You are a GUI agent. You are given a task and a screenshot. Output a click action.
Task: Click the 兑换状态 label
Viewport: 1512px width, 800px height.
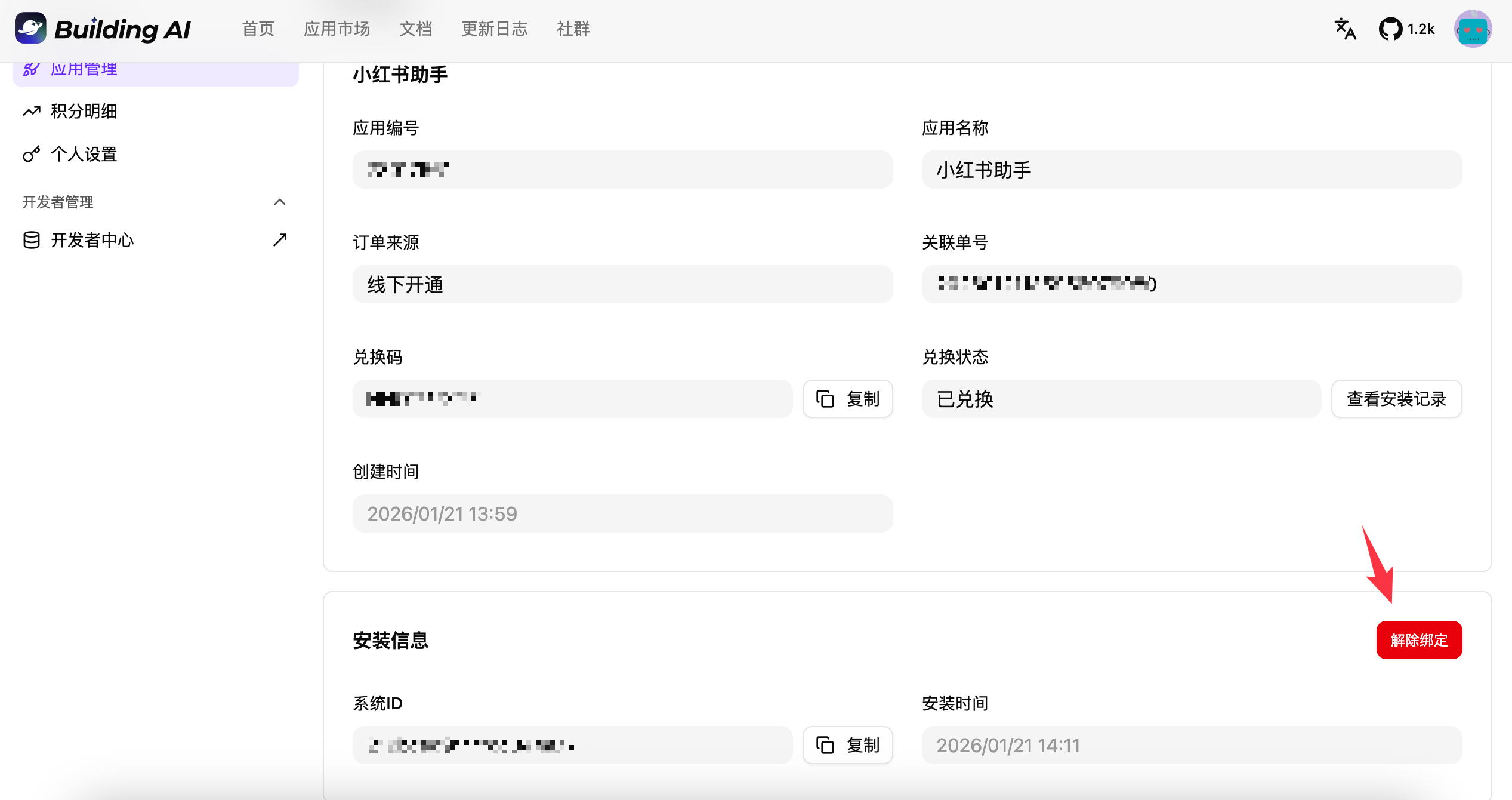point(955,357)
